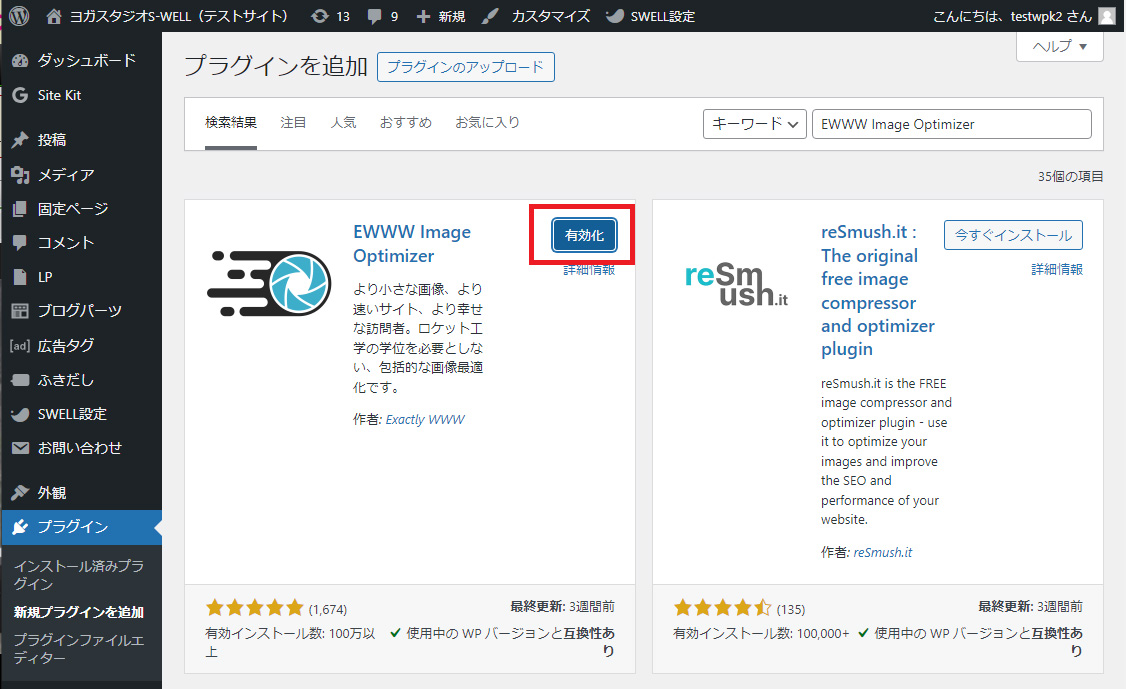The width and height of the screenshot is (1127, 689).
Task: Activate EWWW Image Optimizer with 有効化
Action: 584,235
